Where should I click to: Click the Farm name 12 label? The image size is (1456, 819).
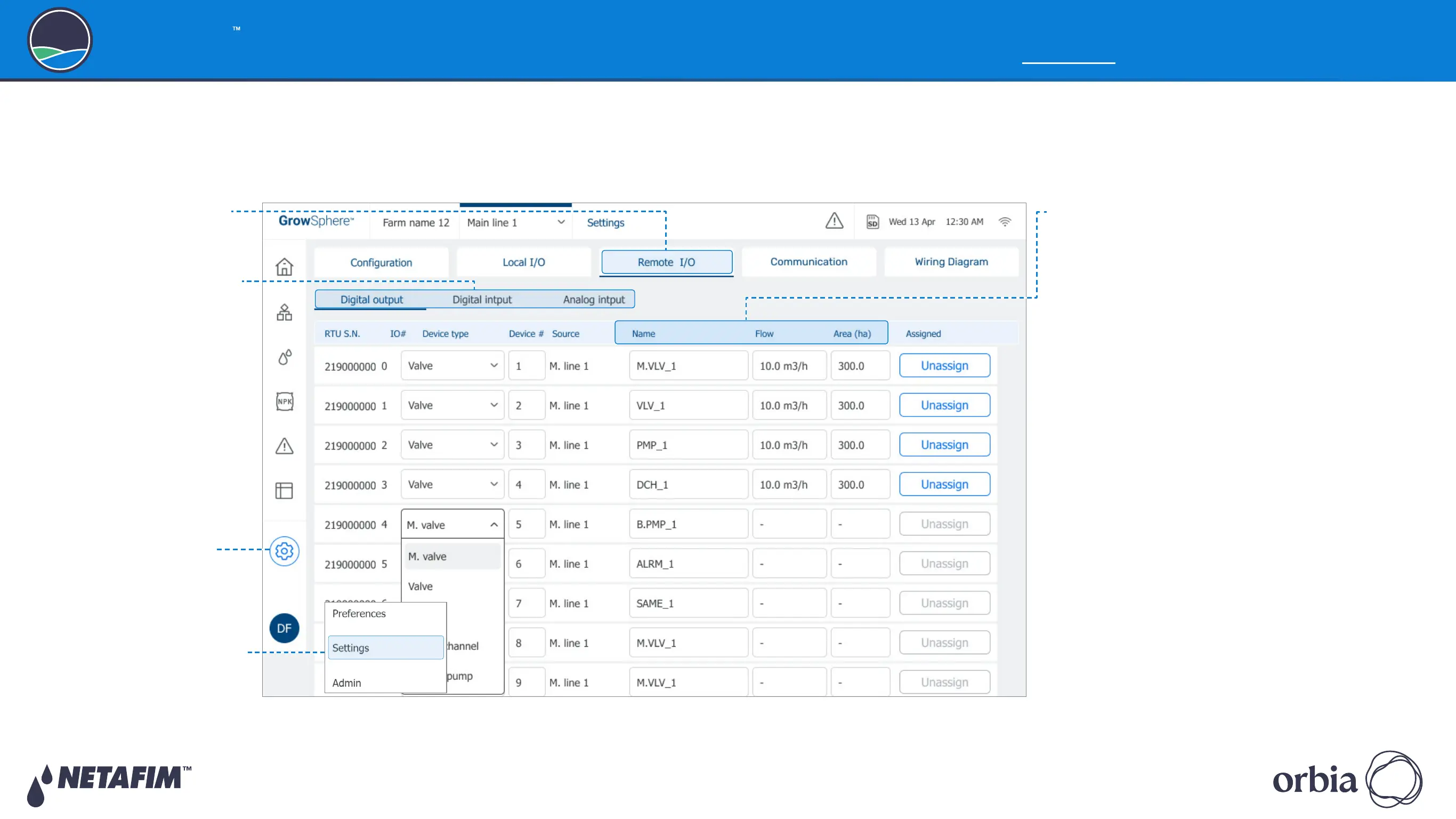click(x=416, y=223)
